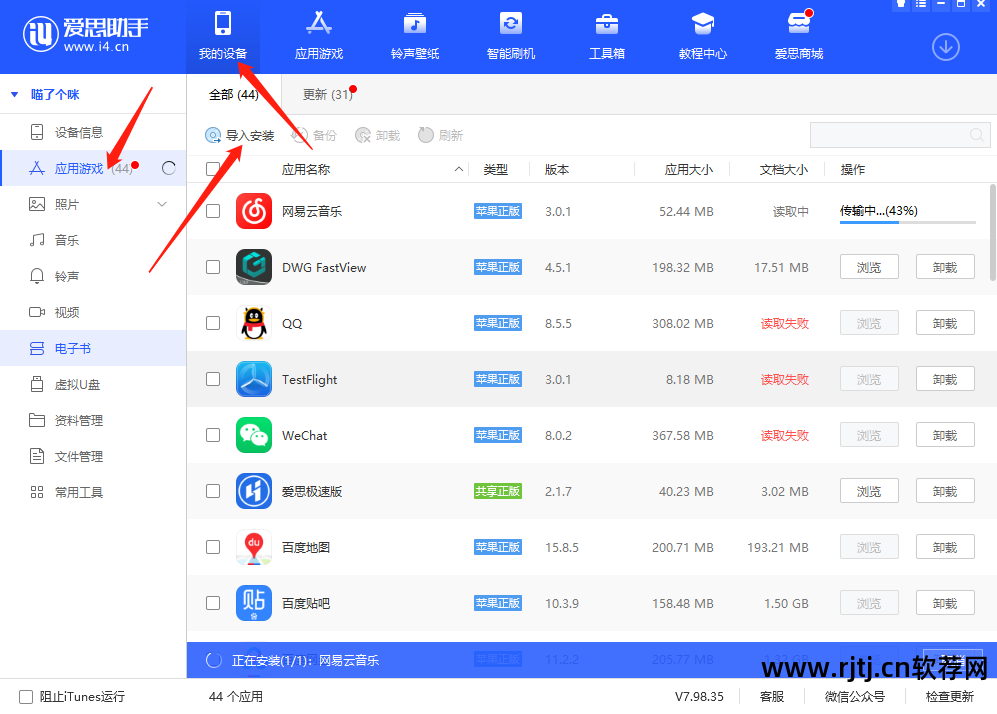Click 检查更新 in the status bar
The height and width of the screenshot is (714, 997).
(949, 697)
